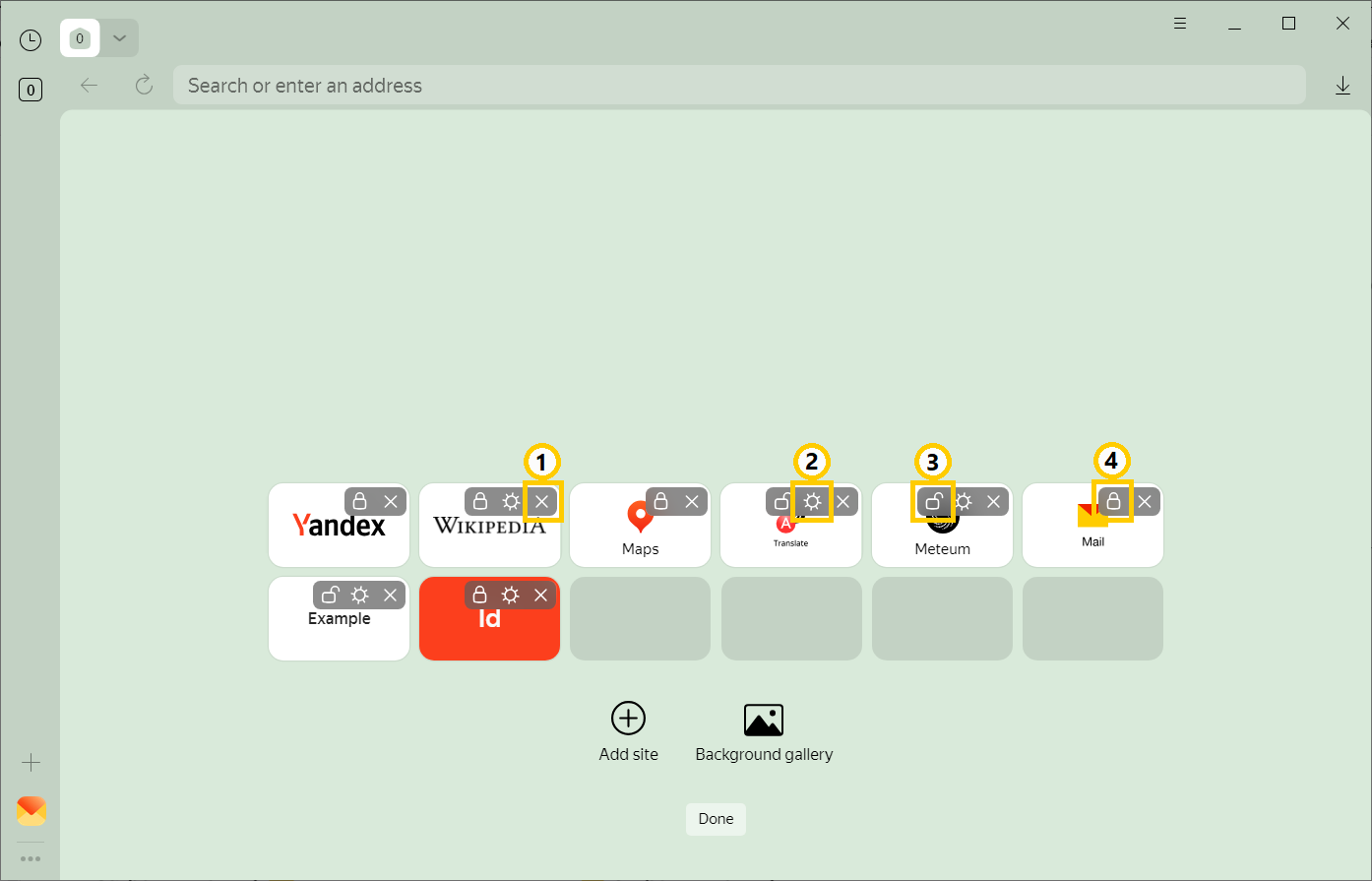
Task: Add a sidebar item with plus button
Action: tap(31, 763)
